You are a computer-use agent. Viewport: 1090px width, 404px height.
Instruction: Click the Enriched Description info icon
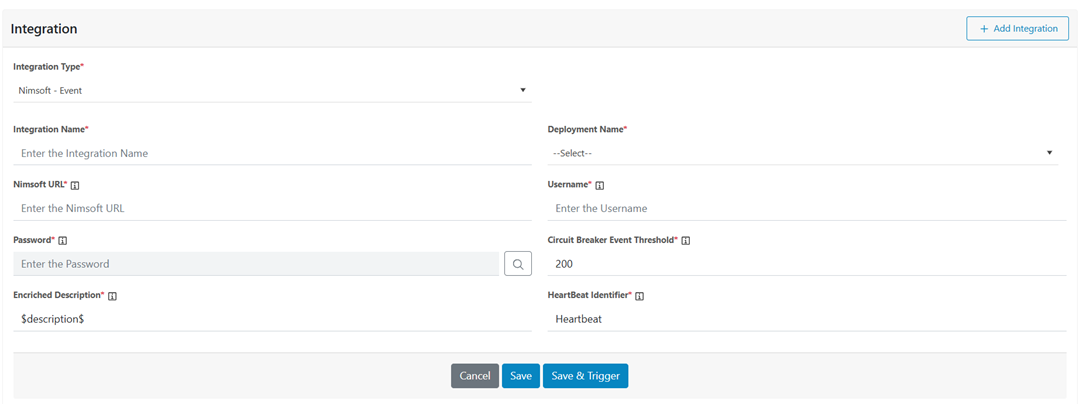pos(113,296)
